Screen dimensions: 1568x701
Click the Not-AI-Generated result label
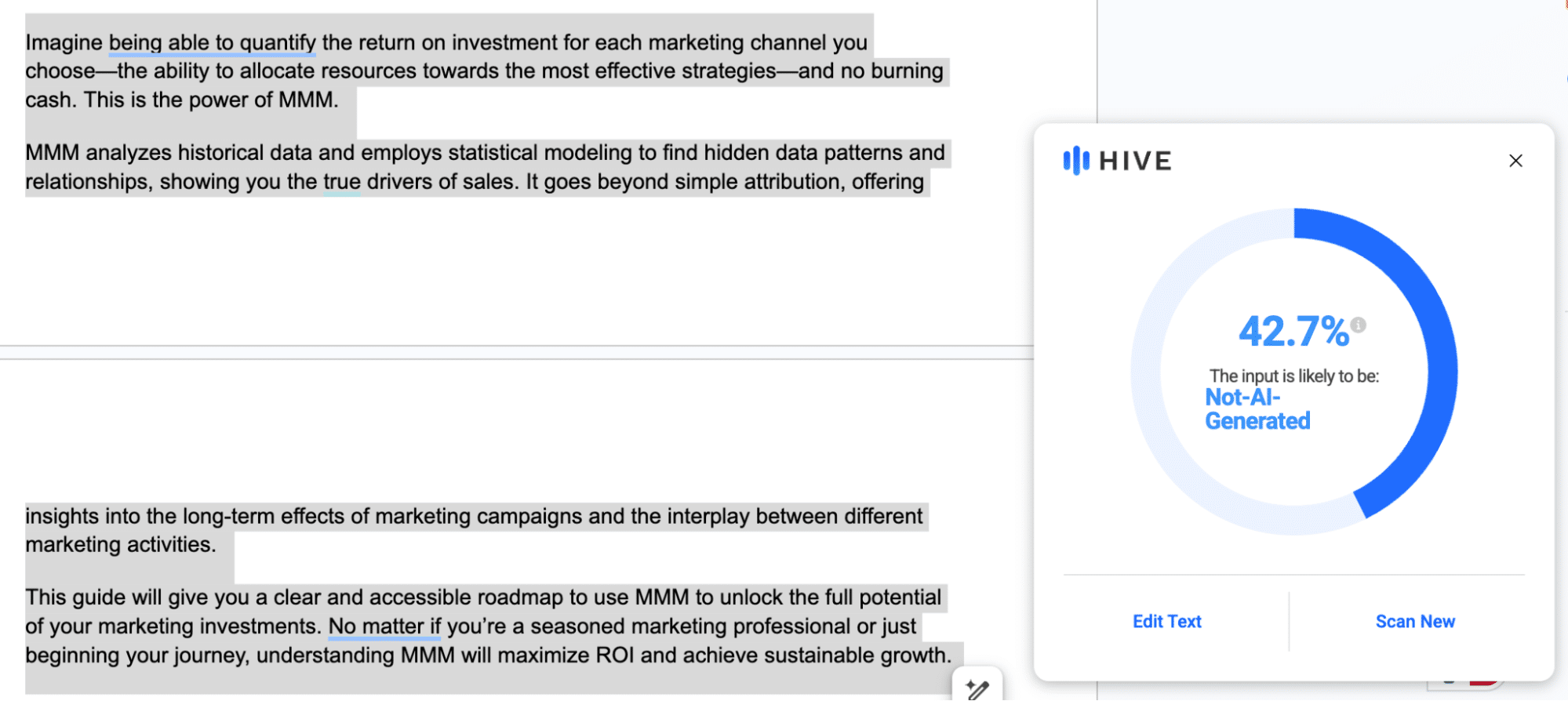[x=1257, y=409]
